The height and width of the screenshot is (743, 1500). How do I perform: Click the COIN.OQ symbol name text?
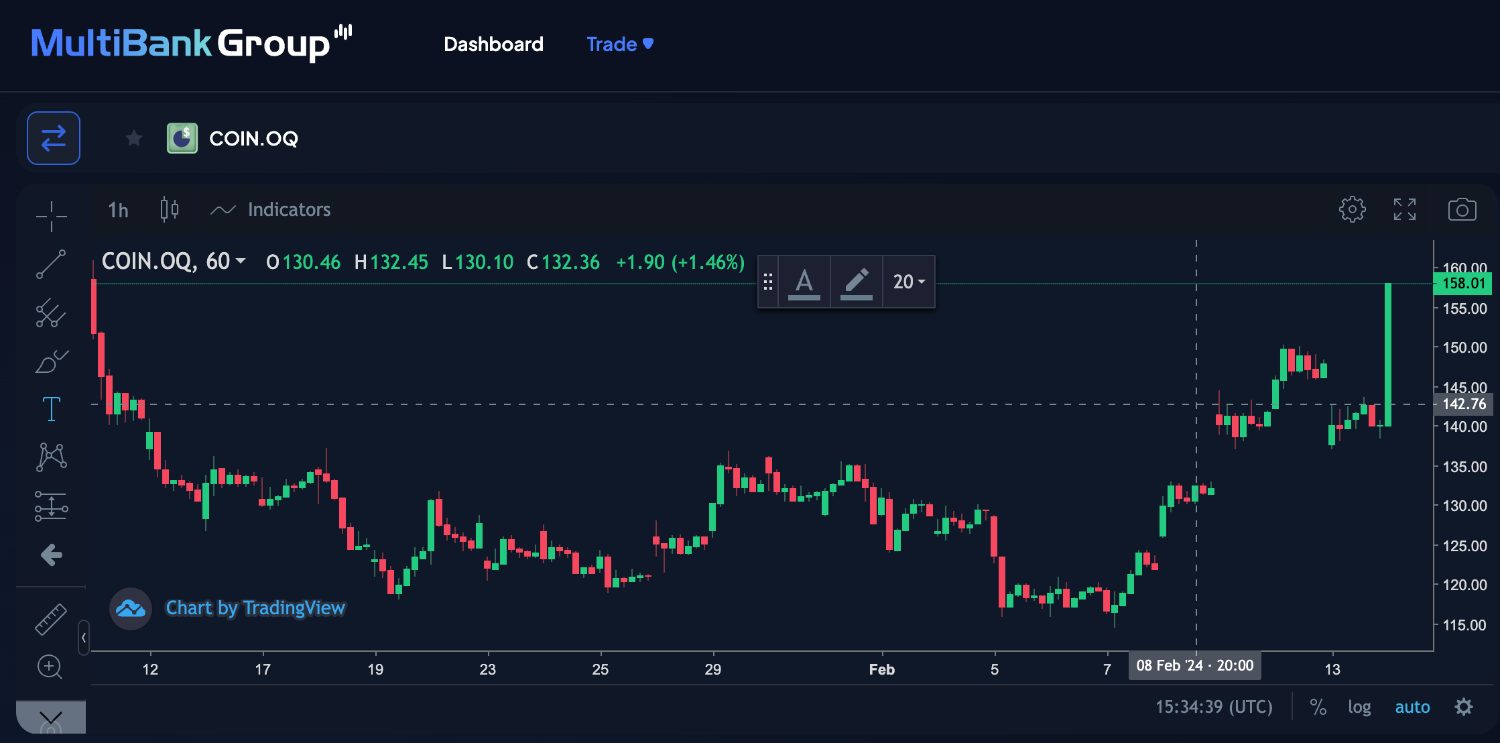[253, 138]
